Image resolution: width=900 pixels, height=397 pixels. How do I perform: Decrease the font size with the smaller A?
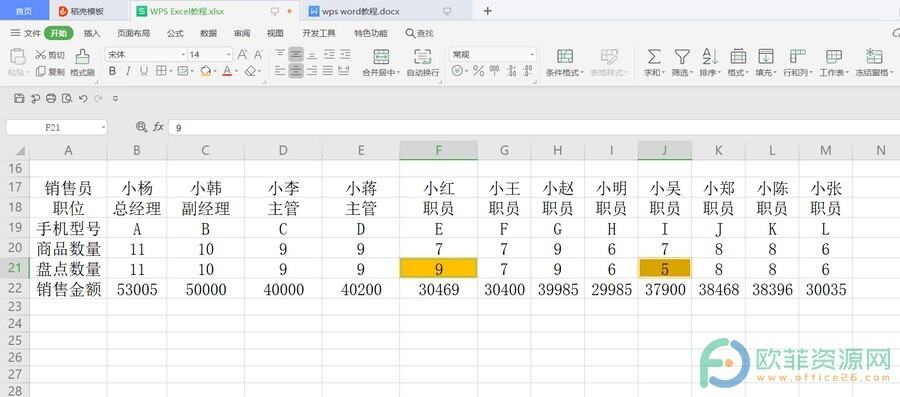coord(258,55)
